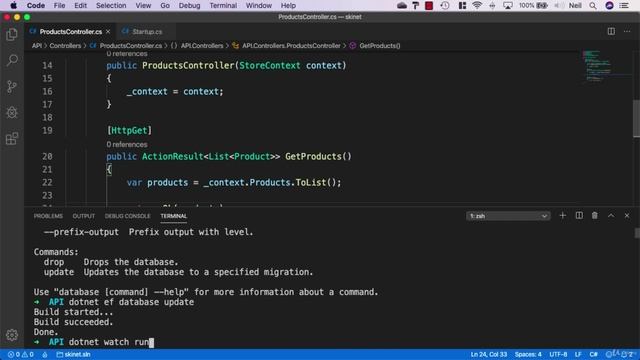640x360 pixels.
Task: Click the Controllers breadcrumb segment
Action: point(65,46)
